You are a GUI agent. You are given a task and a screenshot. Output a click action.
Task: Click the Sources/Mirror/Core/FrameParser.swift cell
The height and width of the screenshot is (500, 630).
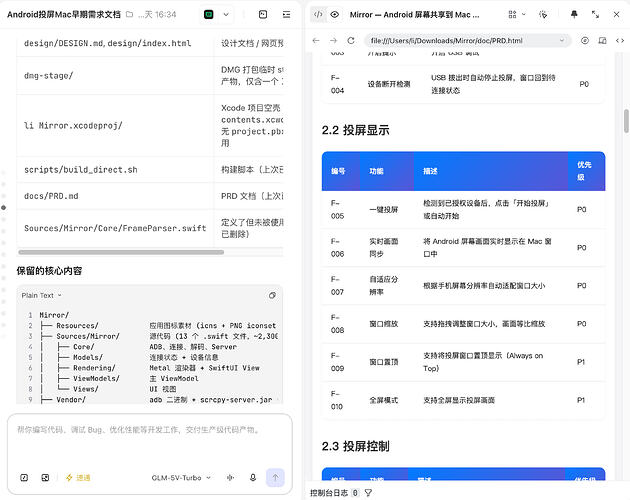(x=115, y=228)
